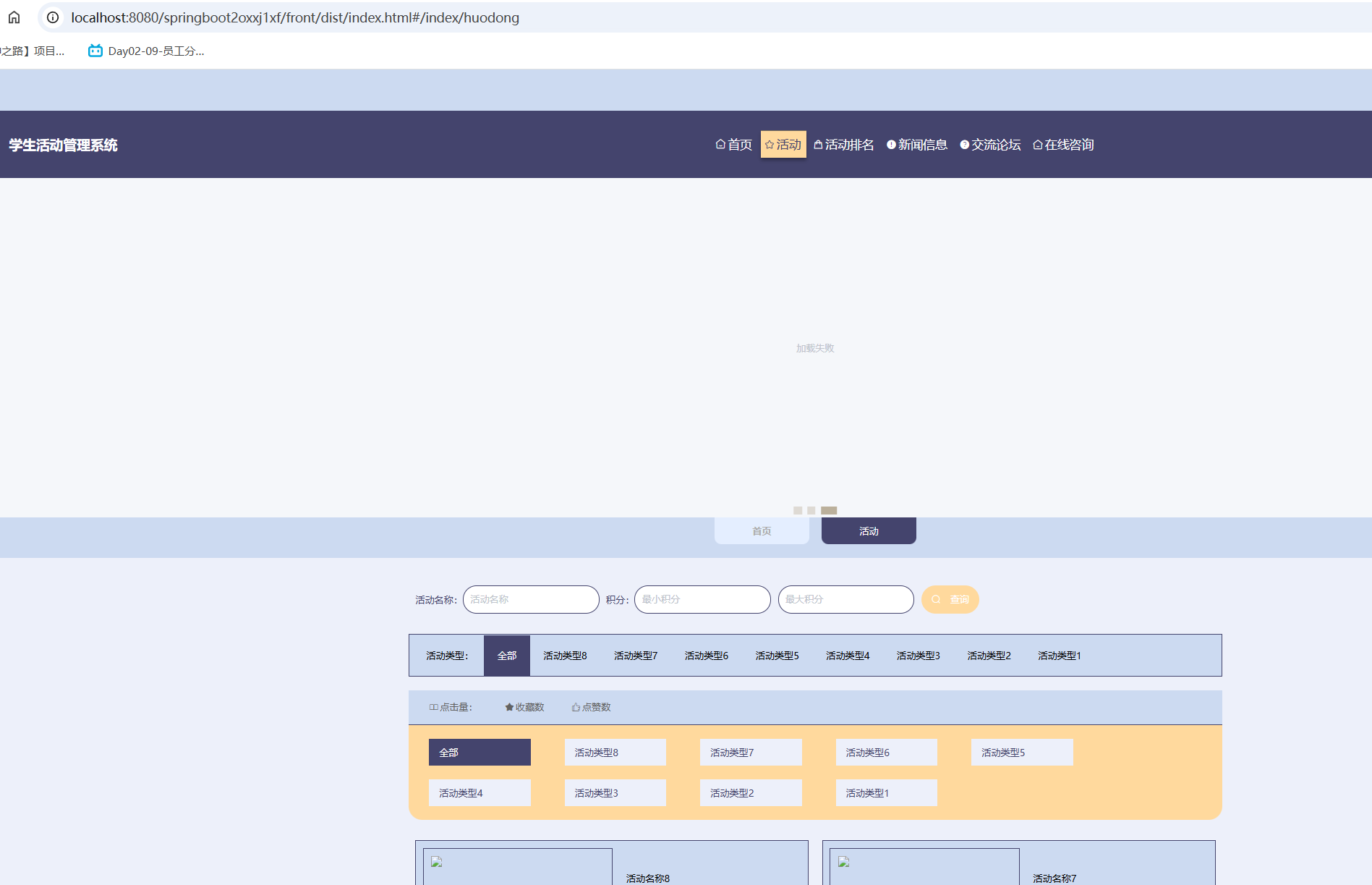Choose 活动类型5 in the orange panel
This screenshot has width=1372, height=885.
tap(1021, 753)
